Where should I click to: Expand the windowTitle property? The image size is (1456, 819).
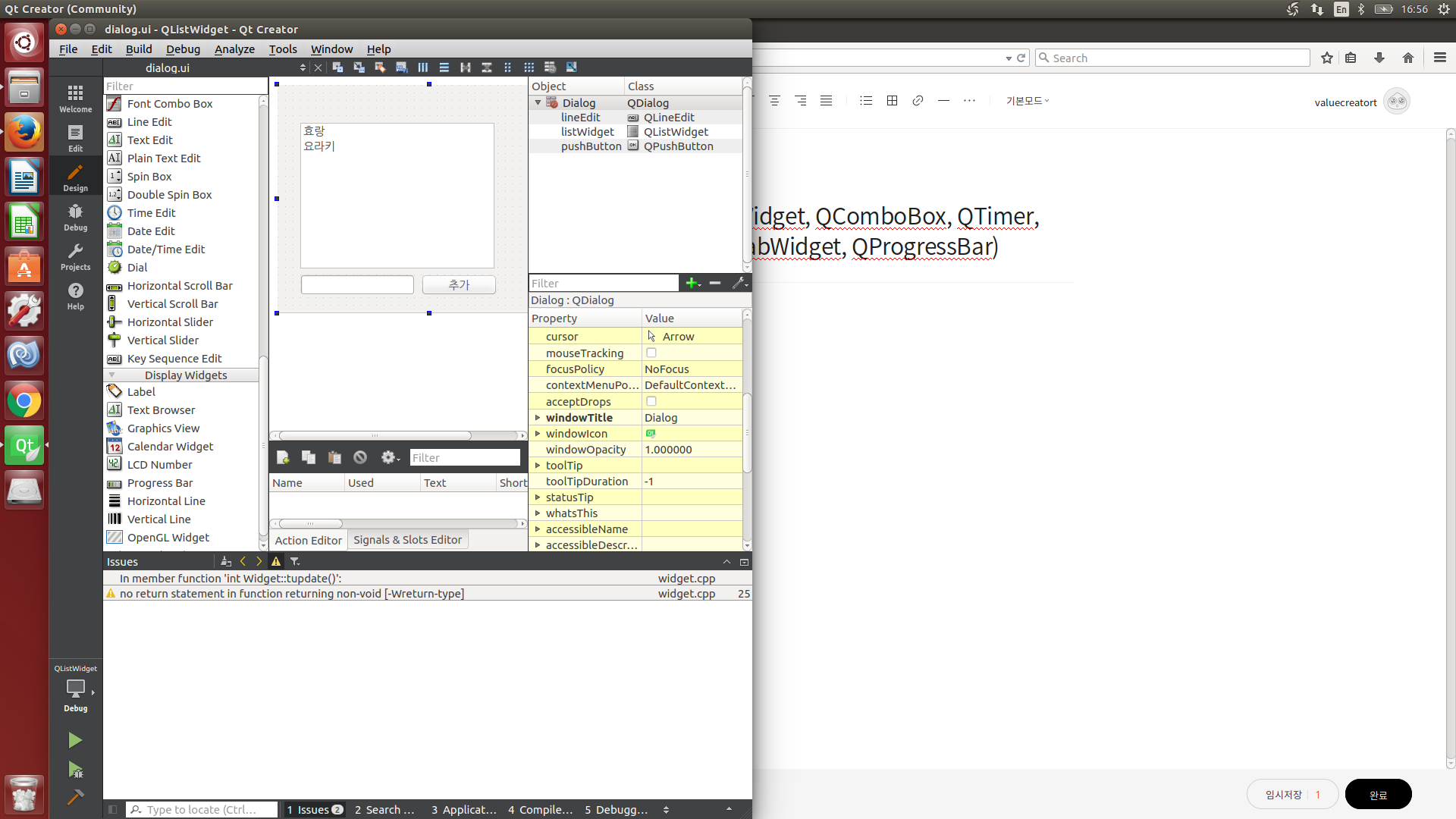click(x=538, y=418)
